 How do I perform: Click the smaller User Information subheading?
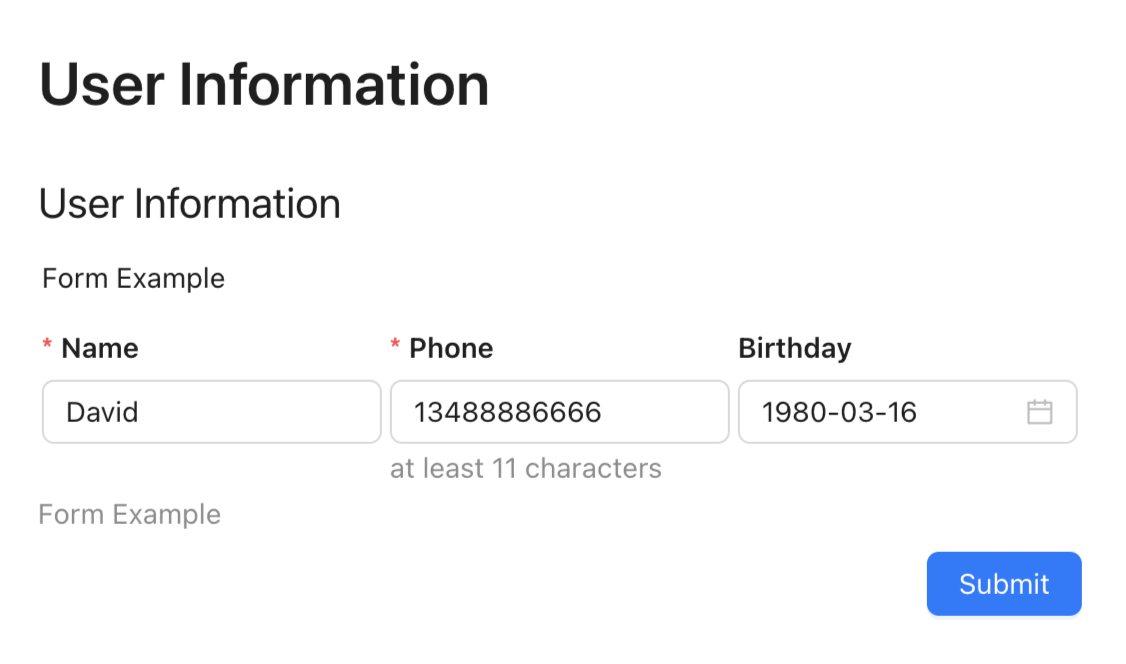[x=189, y=204]
